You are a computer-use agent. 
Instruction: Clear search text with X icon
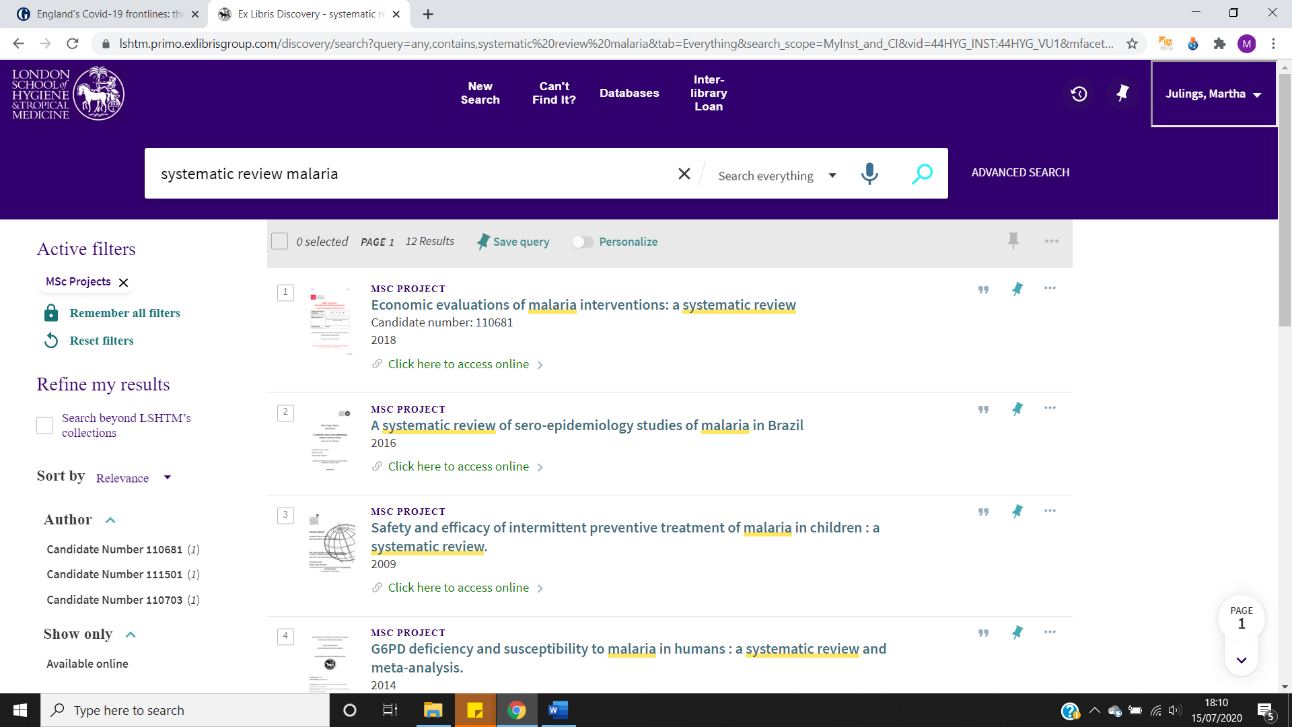pyautogui.click(x=684, y=174)
